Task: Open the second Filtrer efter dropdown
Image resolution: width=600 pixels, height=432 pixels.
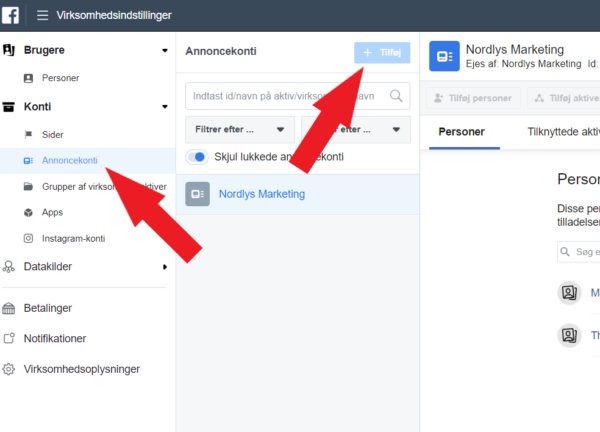Action: [356, 130]
